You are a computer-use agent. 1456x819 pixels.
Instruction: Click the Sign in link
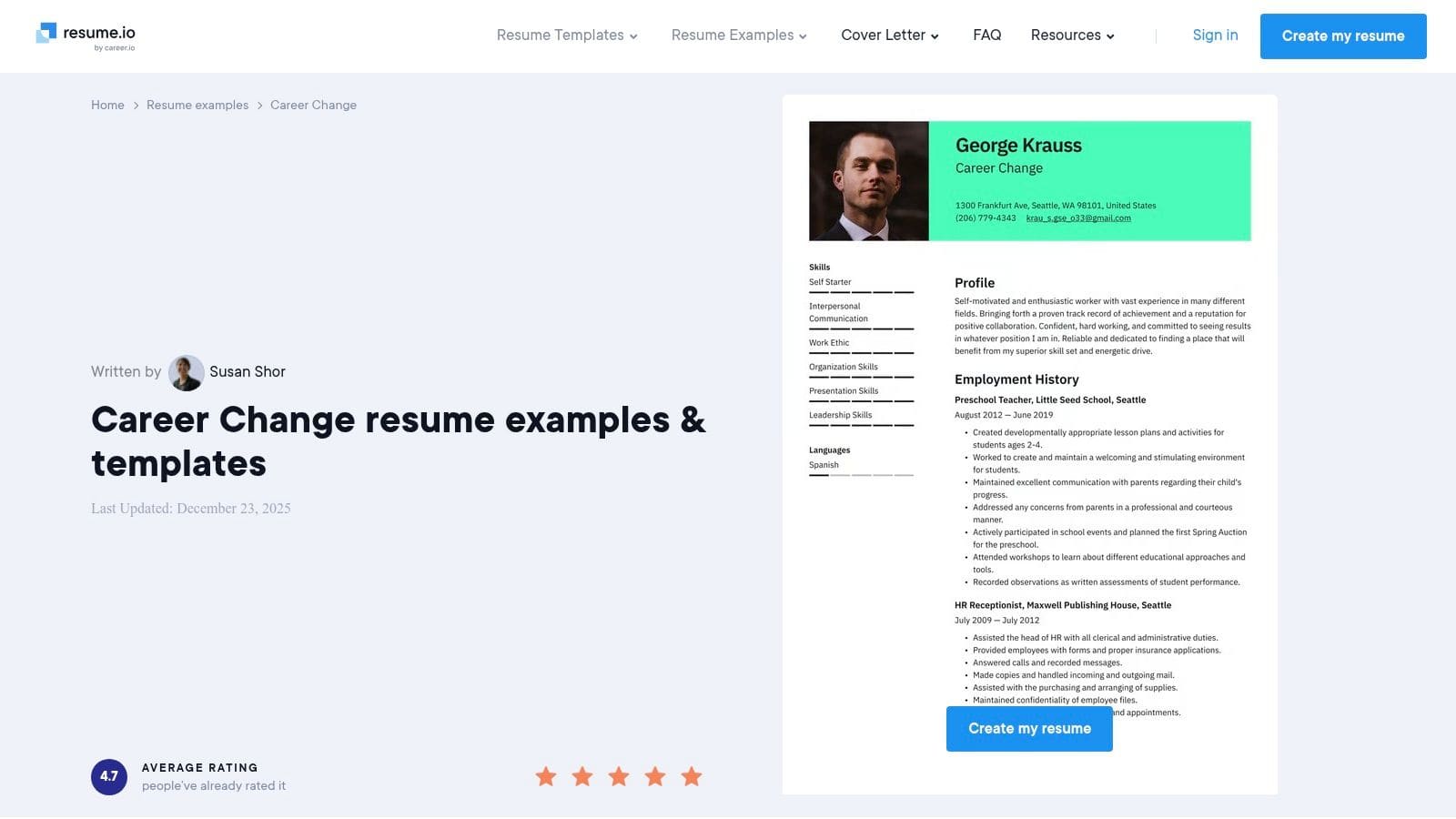(1215, 35)
